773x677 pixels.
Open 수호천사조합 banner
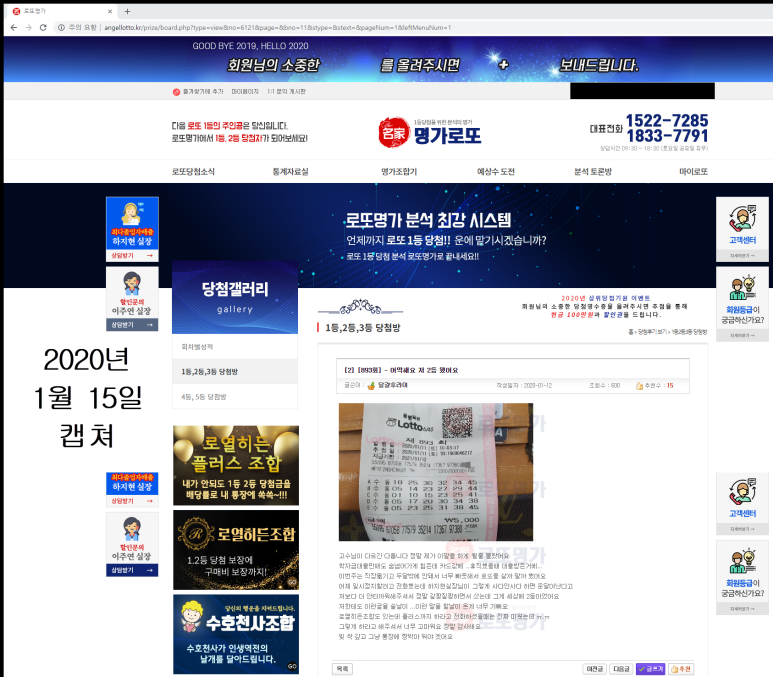coord(236,634)
